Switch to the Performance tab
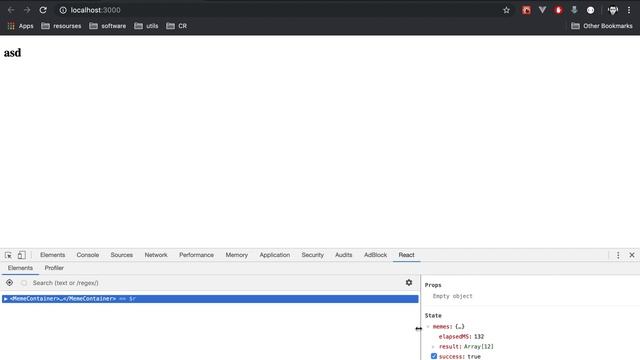Image resolution: width=640 pixels, height=360 pixels. (196, 255)
